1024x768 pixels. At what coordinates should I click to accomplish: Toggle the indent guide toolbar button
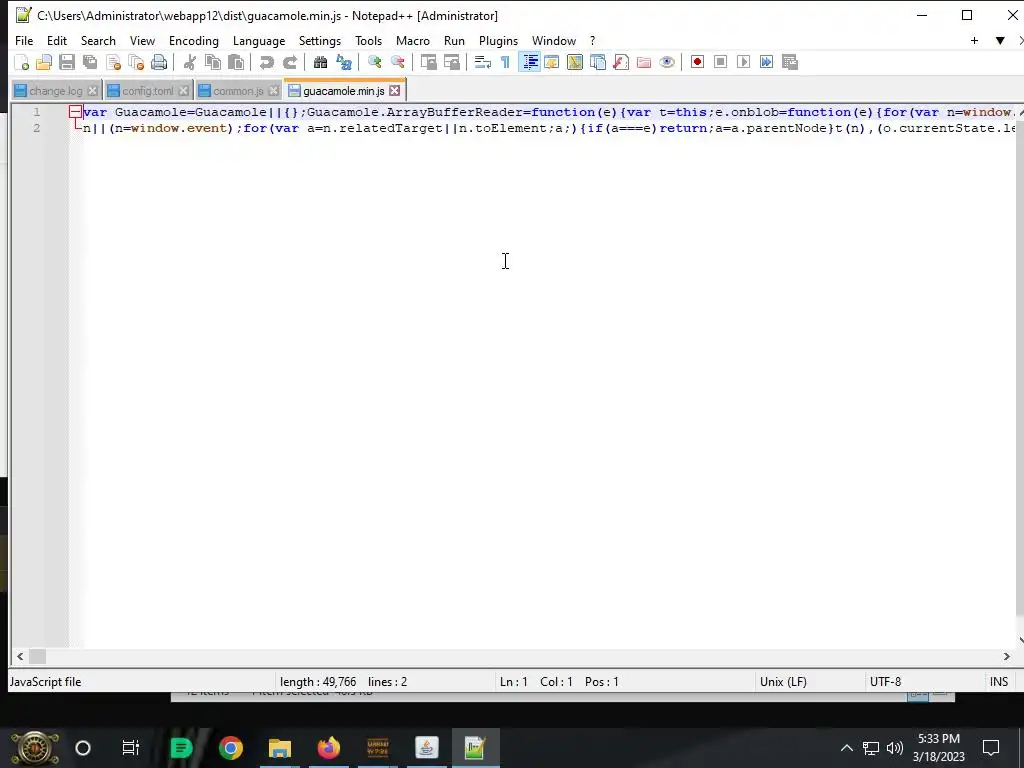(529, 62)
